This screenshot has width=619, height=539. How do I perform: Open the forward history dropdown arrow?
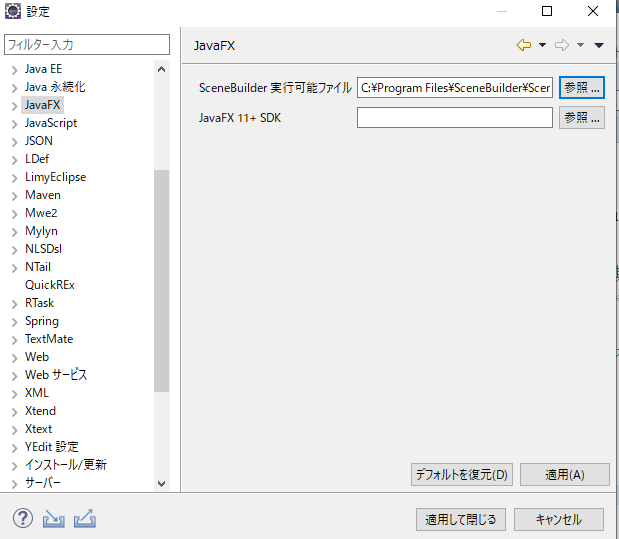tap(580, 45)
